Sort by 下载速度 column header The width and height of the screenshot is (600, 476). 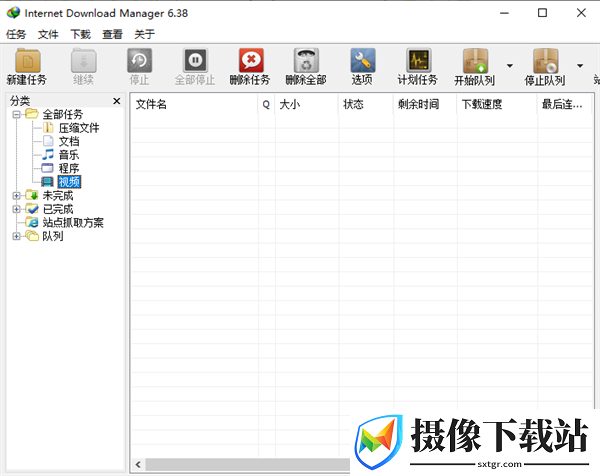click(497, 104)
